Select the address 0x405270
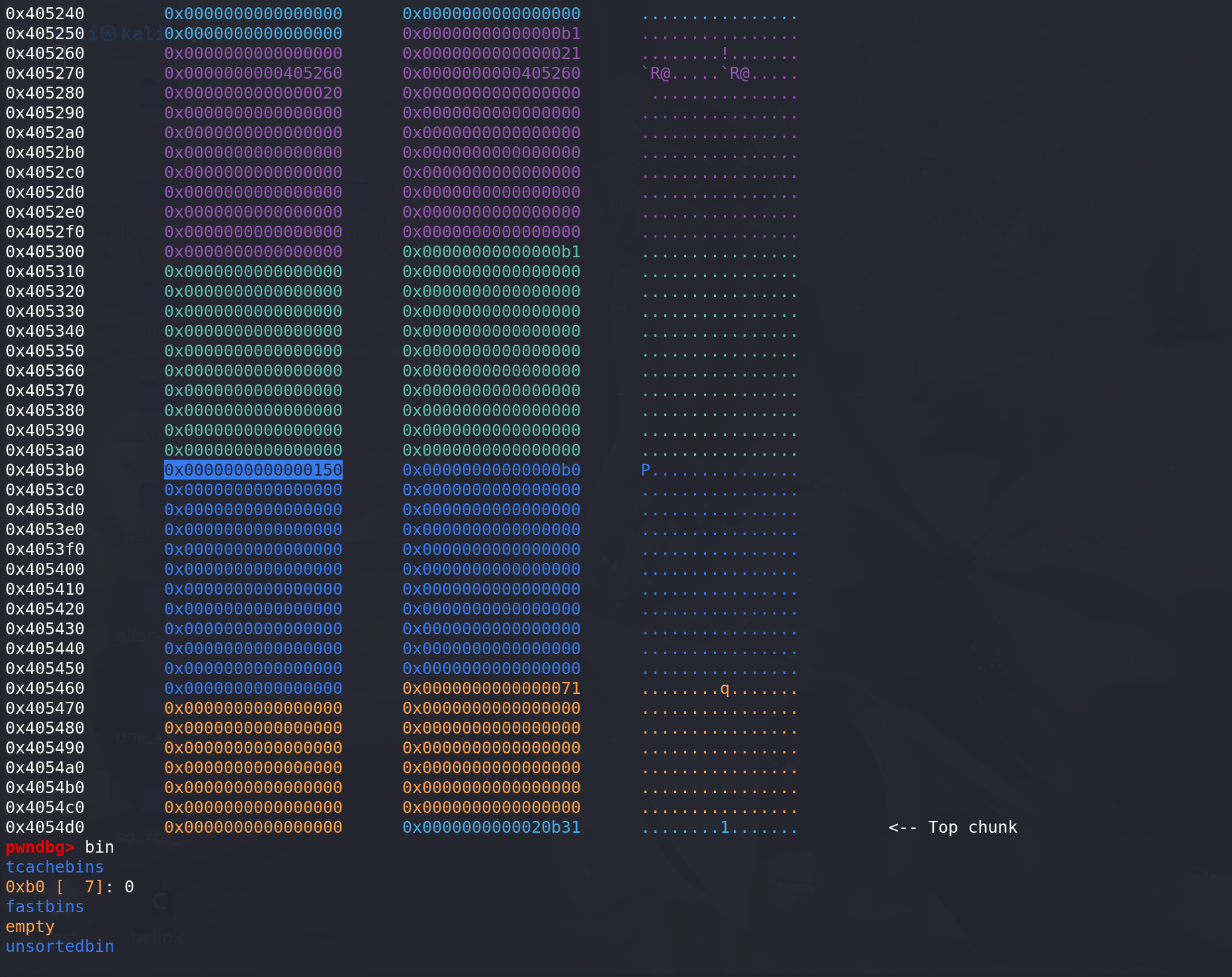The width and height of the screenshot is (1232, 977). tap(45, 73)
